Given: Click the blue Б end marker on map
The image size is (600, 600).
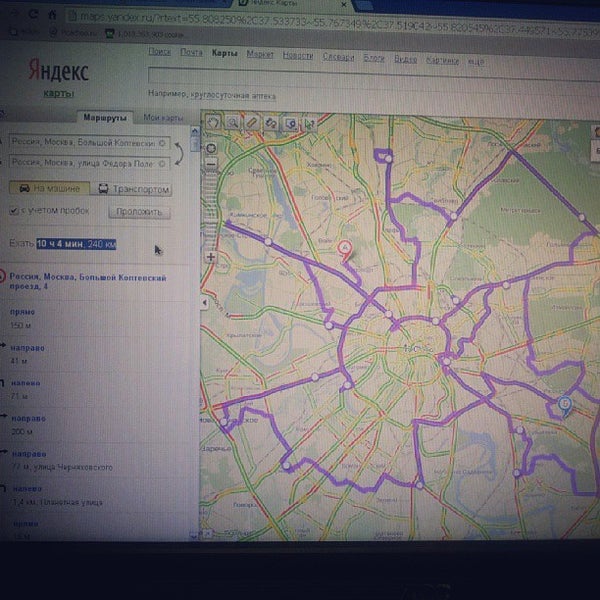Looking at the screenshot, I should (565, 405).
